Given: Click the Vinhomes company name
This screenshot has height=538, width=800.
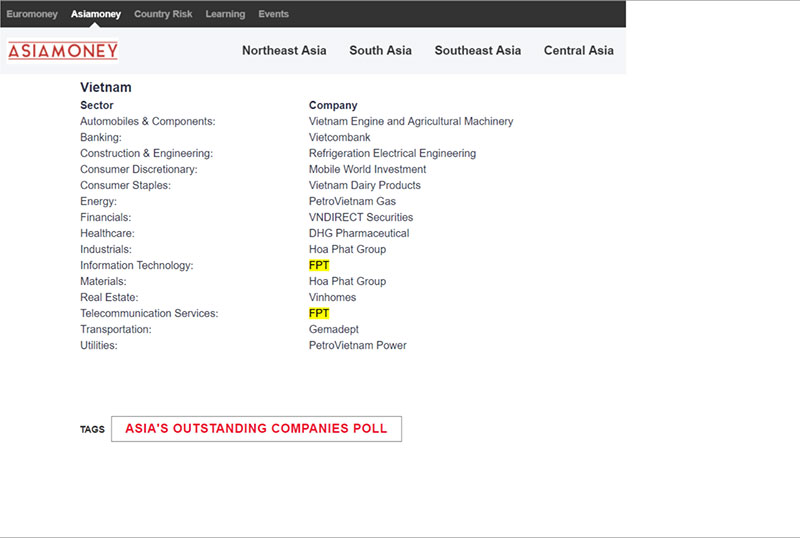Looking at the screenshot, I should click(332, 297).
